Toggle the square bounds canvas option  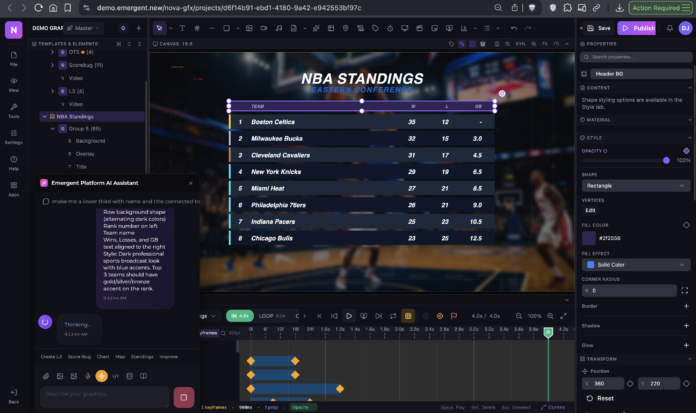pyautogui.click(x=472, y=44)
